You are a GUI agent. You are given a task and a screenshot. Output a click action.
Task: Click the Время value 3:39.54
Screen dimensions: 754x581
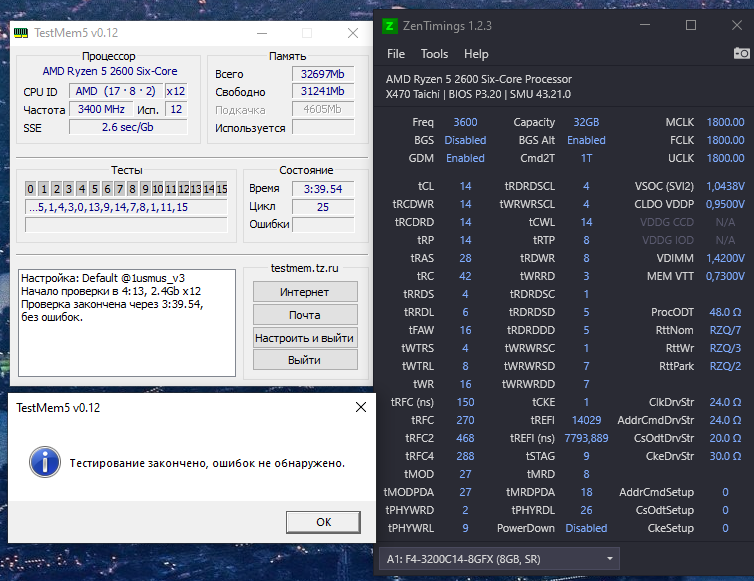coord(323,189)
